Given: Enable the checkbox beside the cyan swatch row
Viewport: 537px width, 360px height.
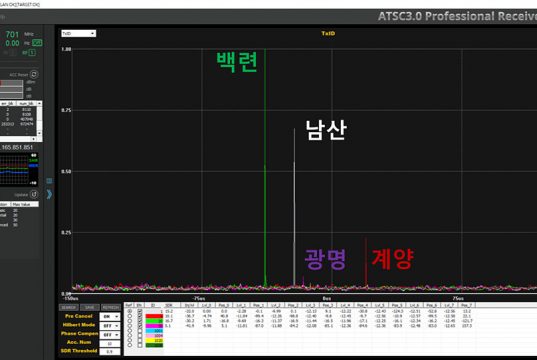Looking at the screenshot, I should coord(140,331).
